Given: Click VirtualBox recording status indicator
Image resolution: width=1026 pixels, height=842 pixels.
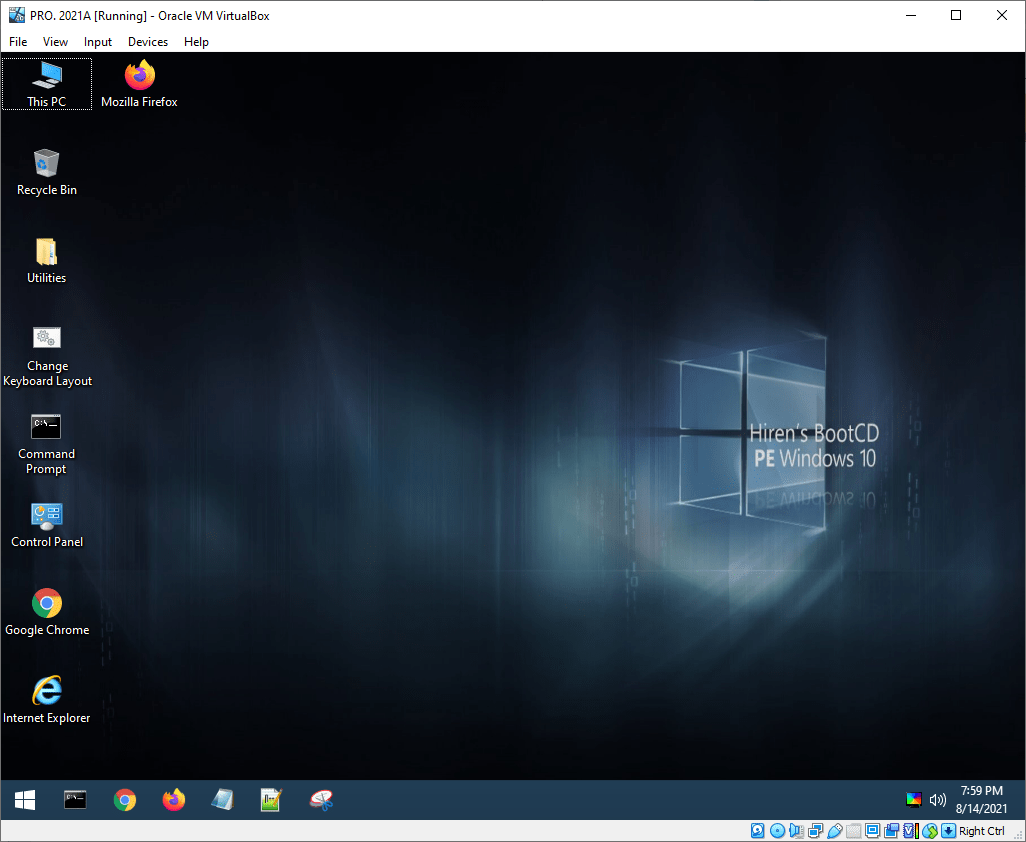Looking at the screenshot, I should click(x=891, y=831).
